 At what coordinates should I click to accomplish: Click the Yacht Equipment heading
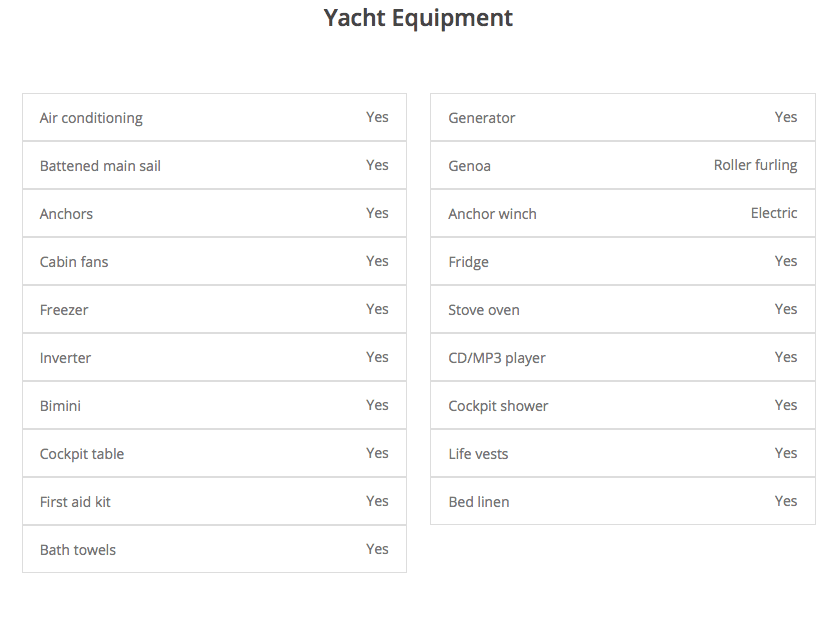click(x=418, y=18)
